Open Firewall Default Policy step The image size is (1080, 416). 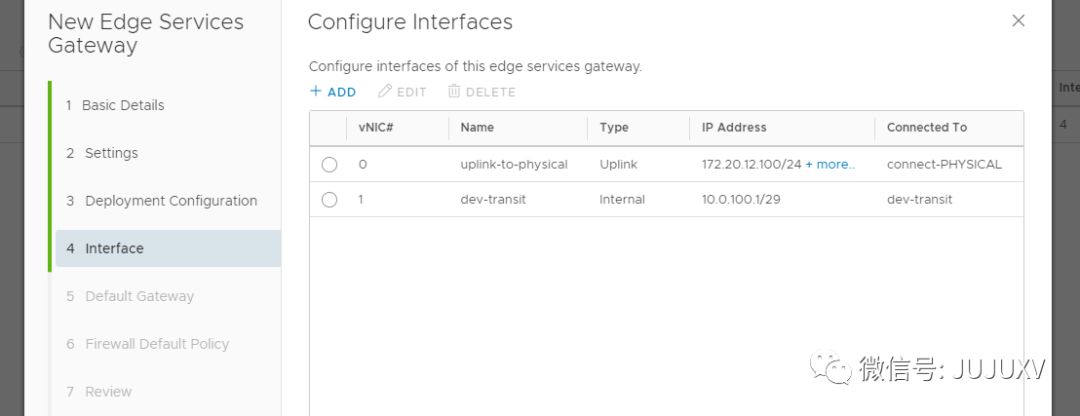[x=157, y=344]
